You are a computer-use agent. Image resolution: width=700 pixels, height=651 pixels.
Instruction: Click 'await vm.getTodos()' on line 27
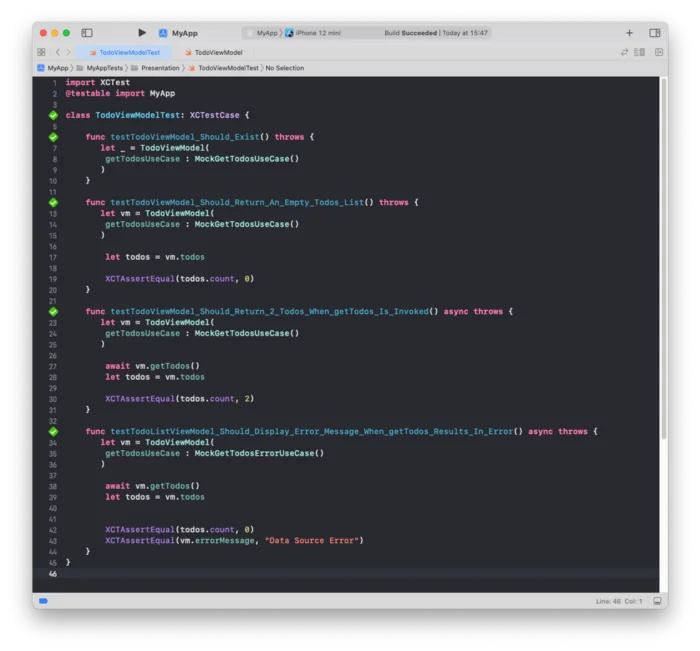(152, 366)
